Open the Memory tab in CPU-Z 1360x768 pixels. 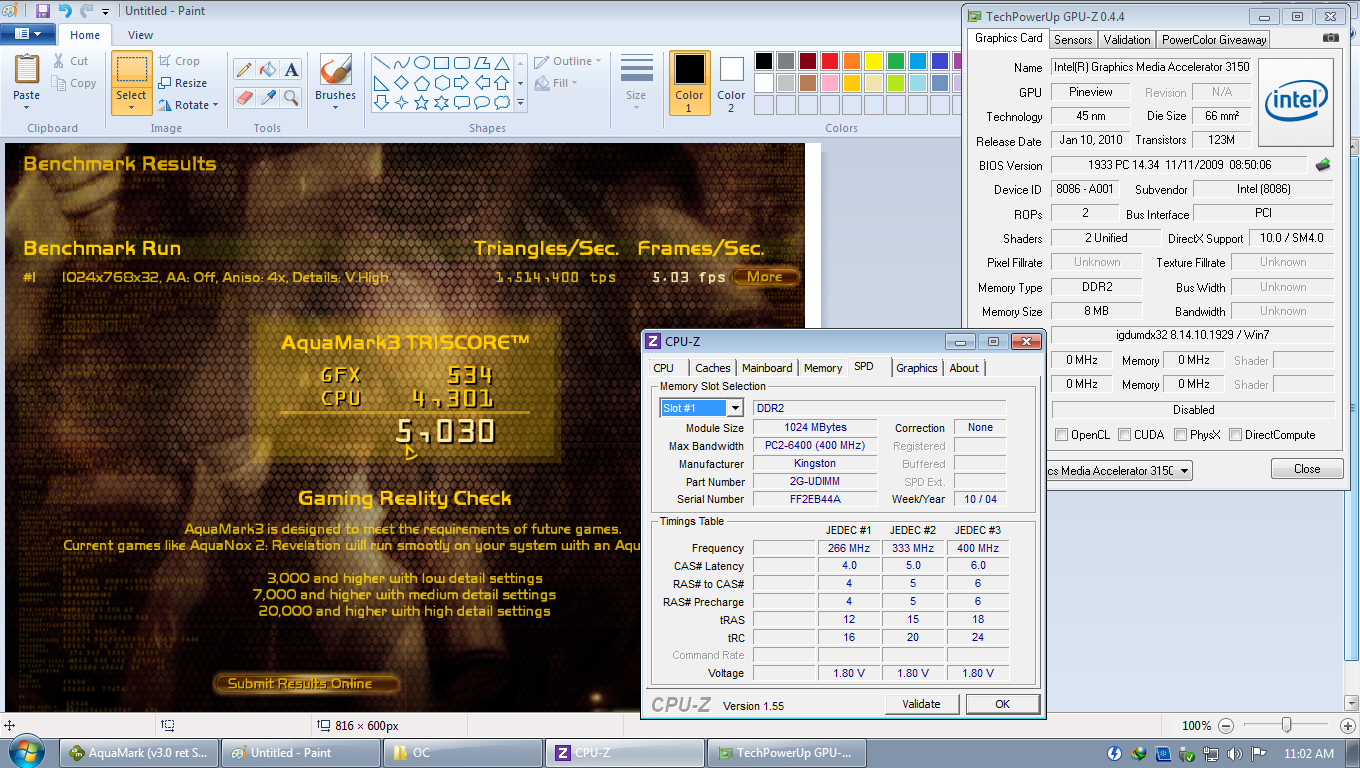823,368
